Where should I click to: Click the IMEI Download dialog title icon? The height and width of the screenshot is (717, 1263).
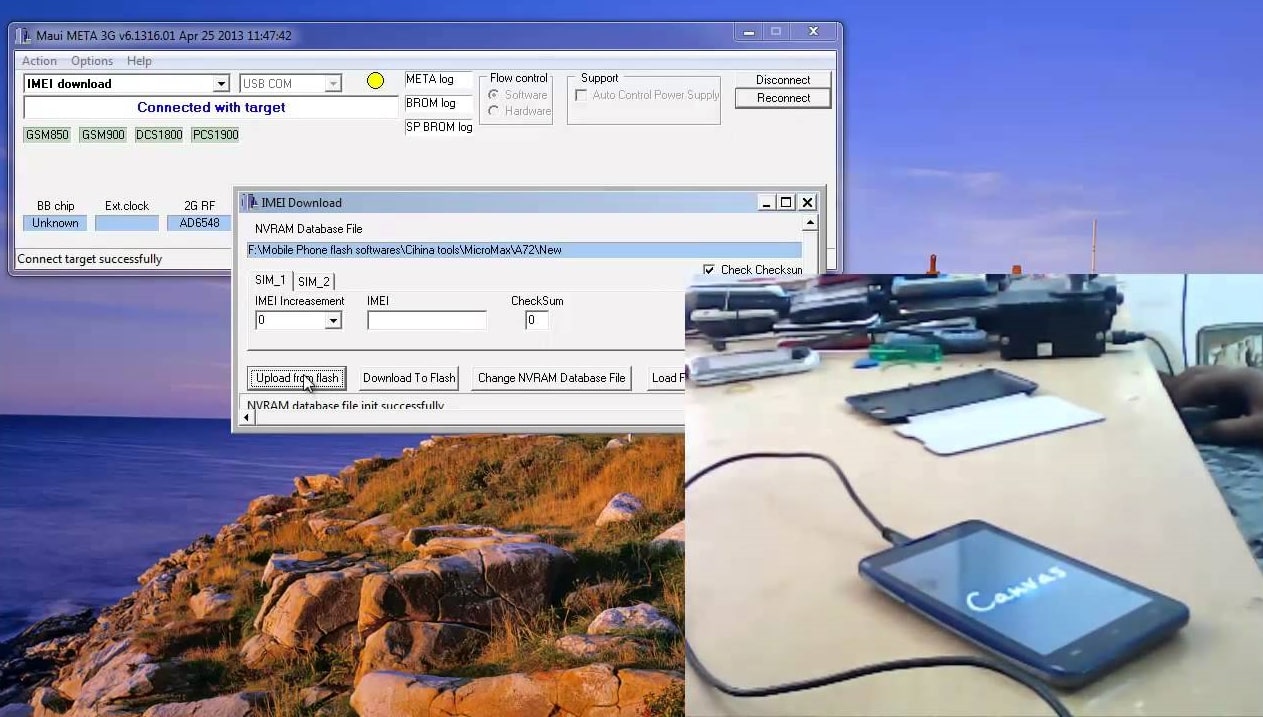coord(251,203)
